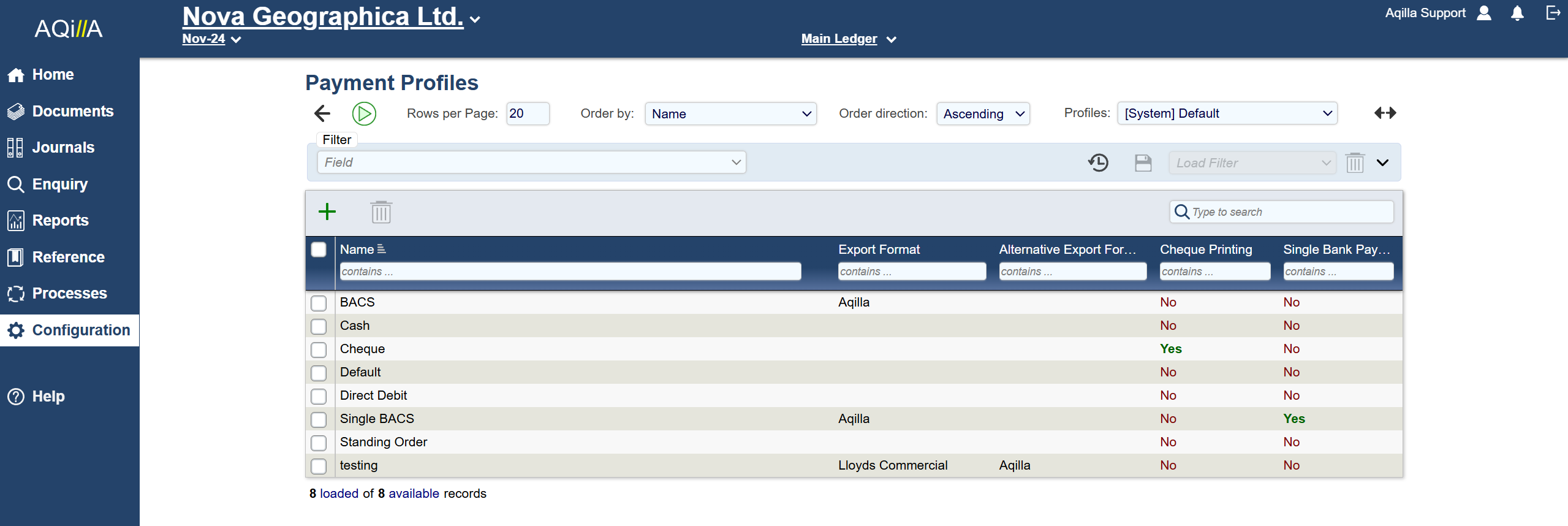The image size is (1568, 526).
Task: Click the Nova Geographica Ltd. company link
Action: (323, 17)
